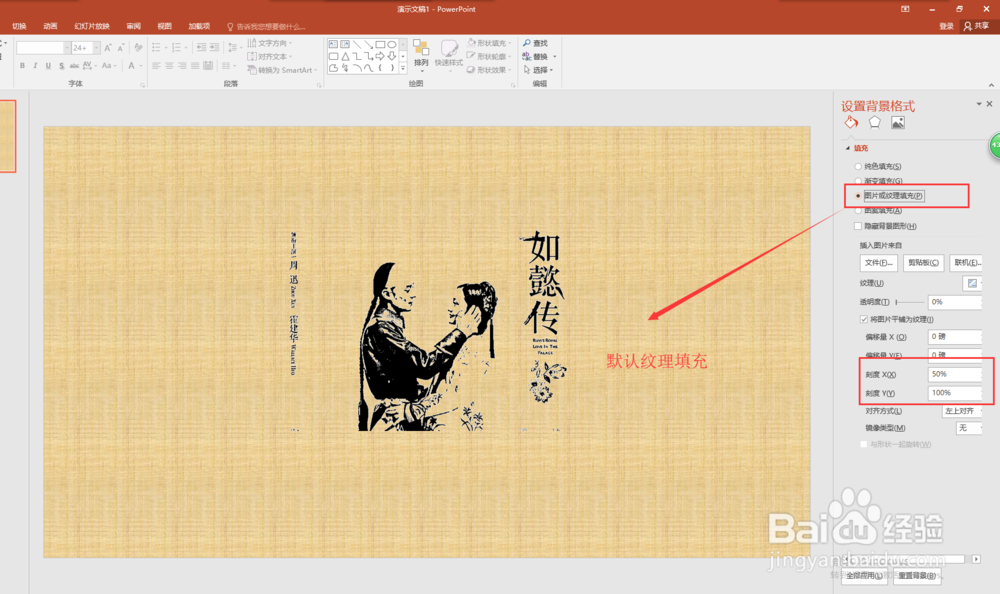The image size is (1000, 594).
Task: Click the 剪贴板(C) clipboard button
Action: (x=923, y=263)
